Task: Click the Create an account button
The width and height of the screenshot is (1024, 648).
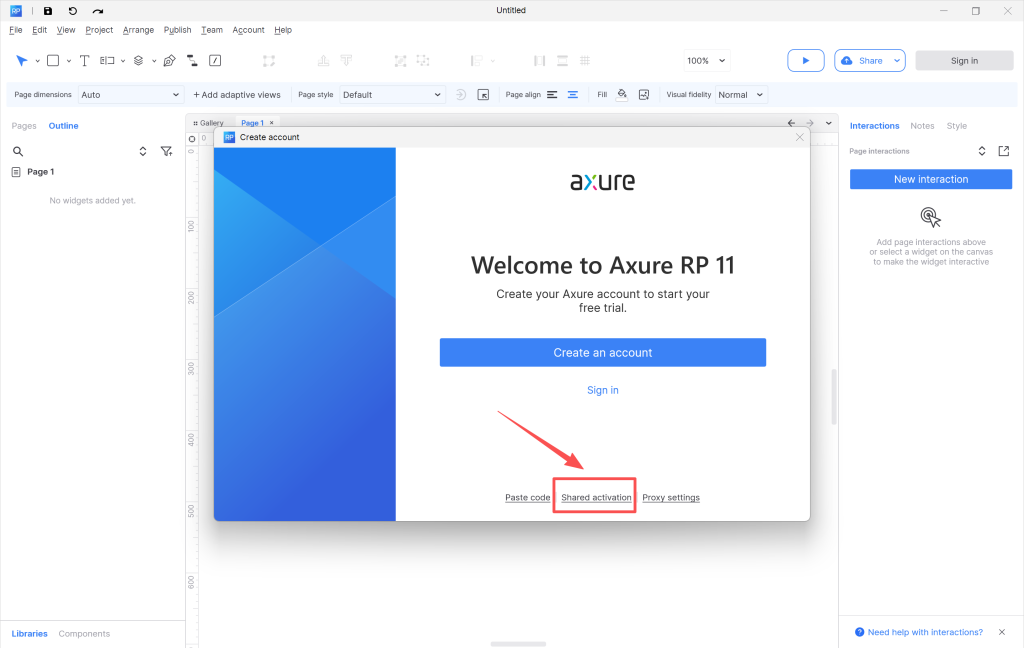Action: [602, 353]
